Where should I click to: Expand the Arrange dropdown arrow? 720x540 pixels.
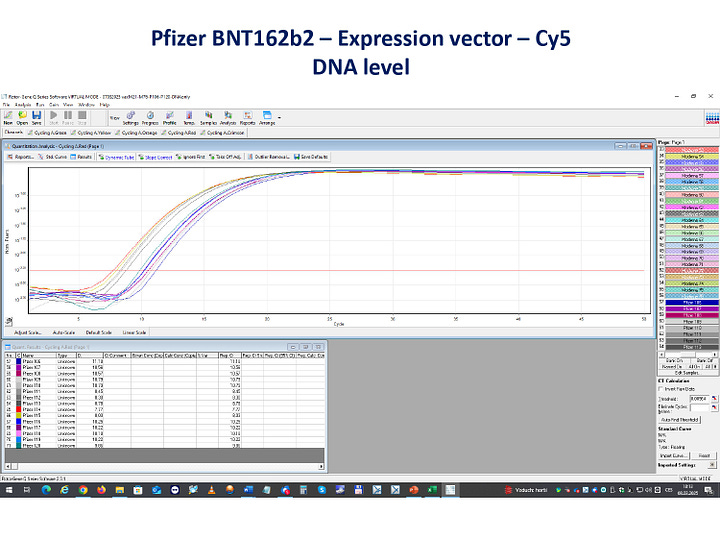click(x=279, y=118)
